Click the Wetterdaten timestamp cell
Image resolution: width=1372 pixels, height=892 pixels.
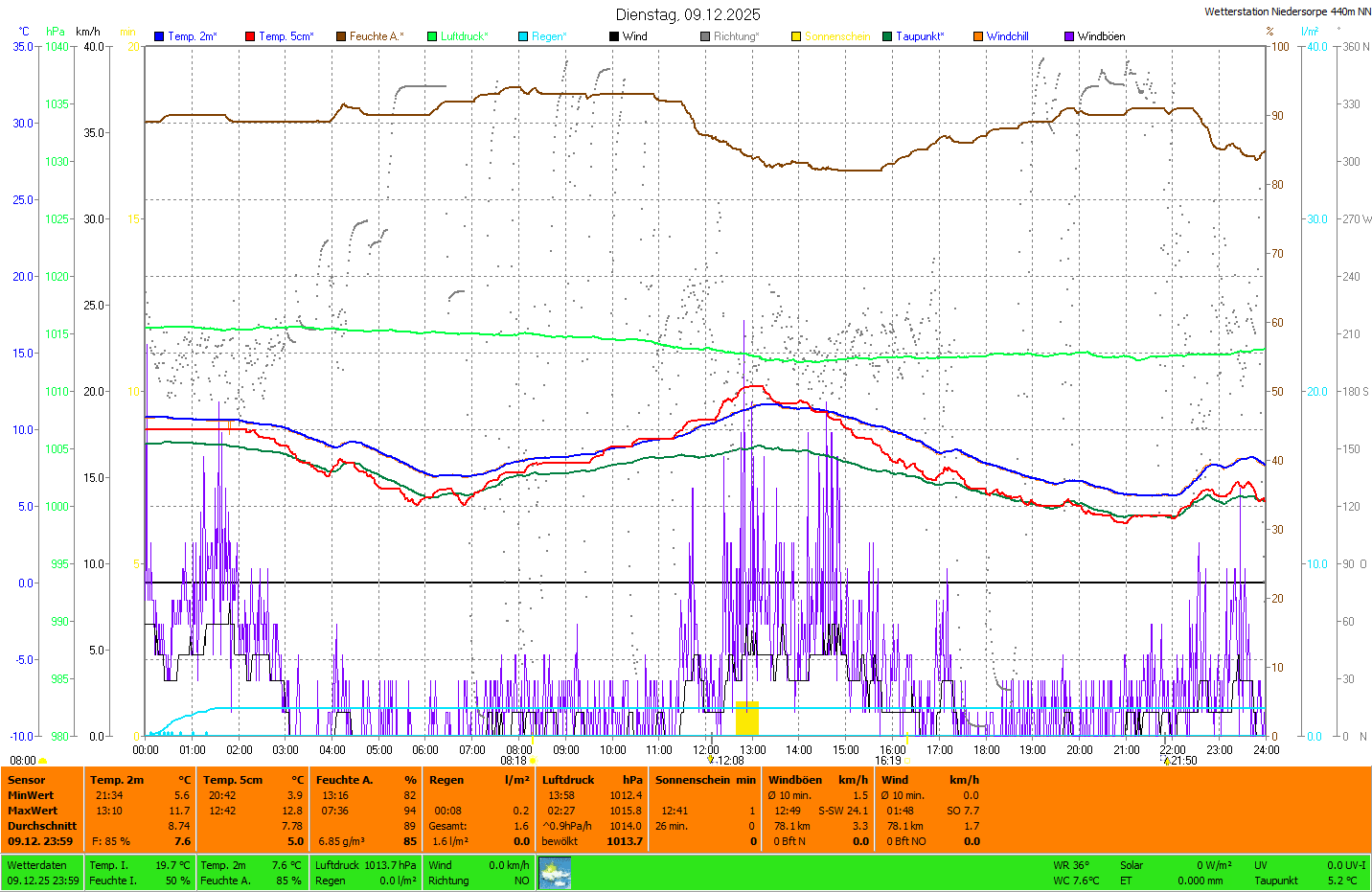pyautogui.click(x=43, y=873)
